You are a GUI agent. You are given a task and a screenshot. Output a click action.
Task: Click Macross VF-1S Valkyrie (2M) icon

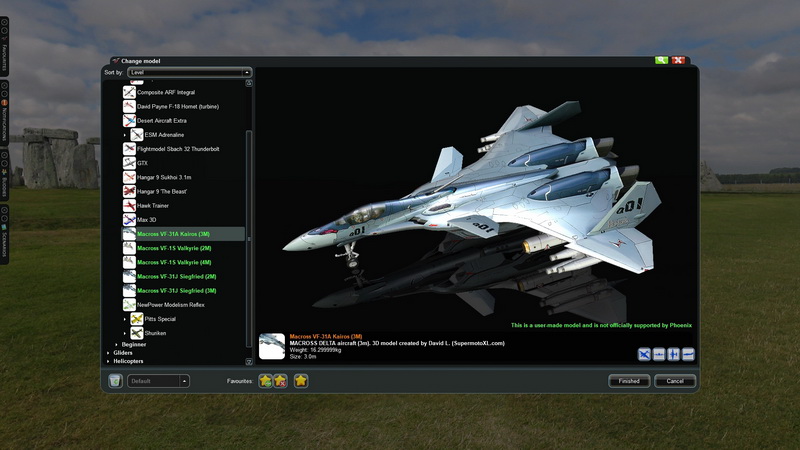[129, 248]
